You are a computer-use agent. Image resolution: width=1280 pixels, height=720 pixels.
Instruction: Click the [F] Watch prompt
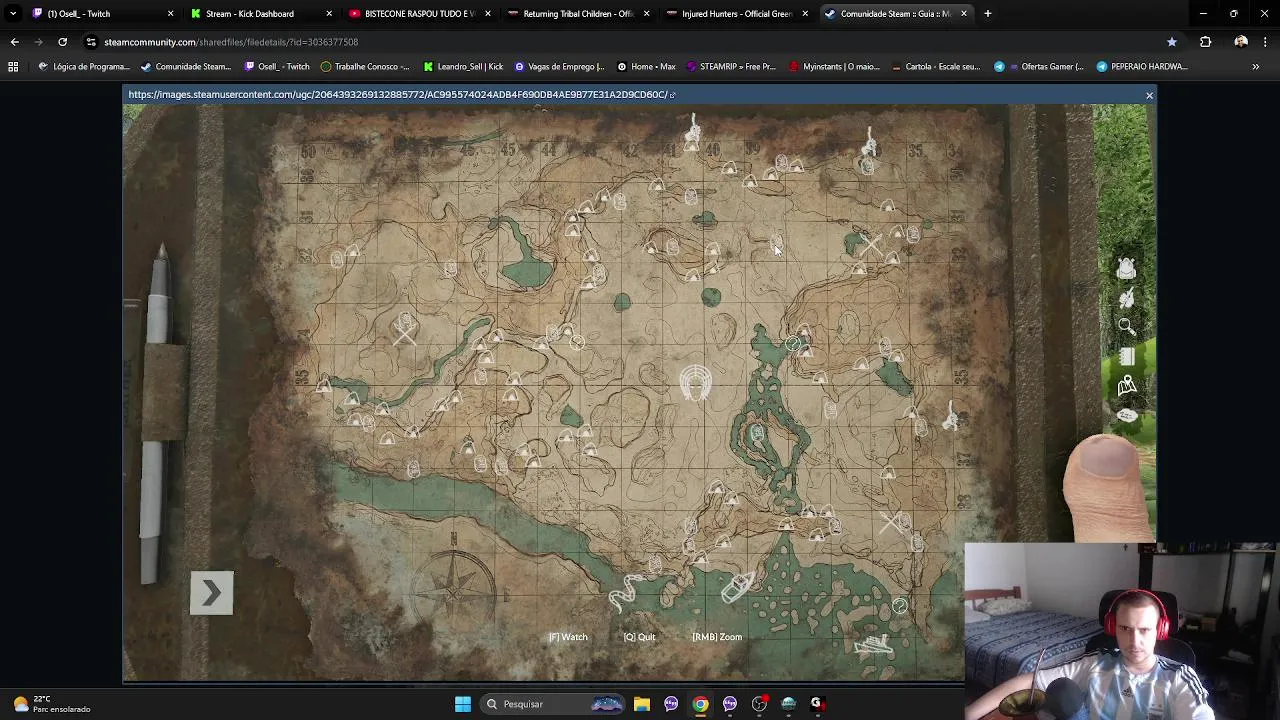pos(568,637)
